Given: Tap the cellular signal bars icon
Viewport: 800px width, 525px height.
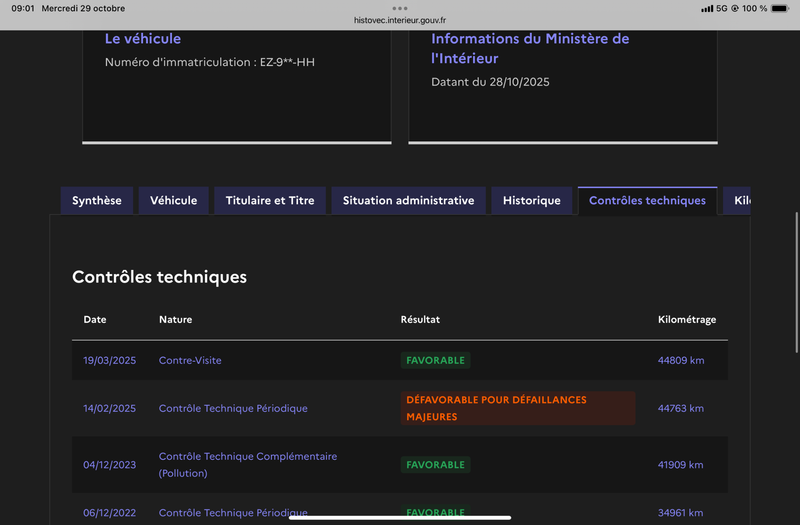Looking at the screenshot, I should tap(708, 8).
